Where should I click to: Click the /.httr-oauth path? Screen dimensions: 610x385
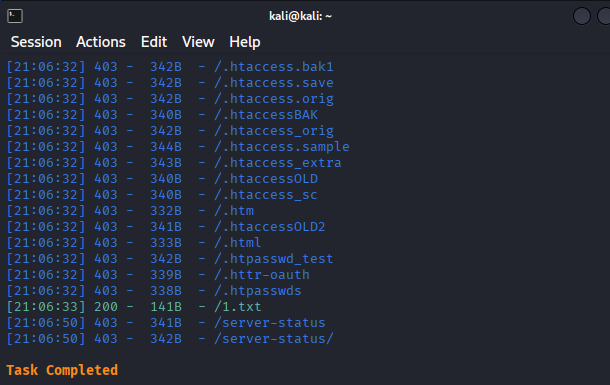[262, 275]
